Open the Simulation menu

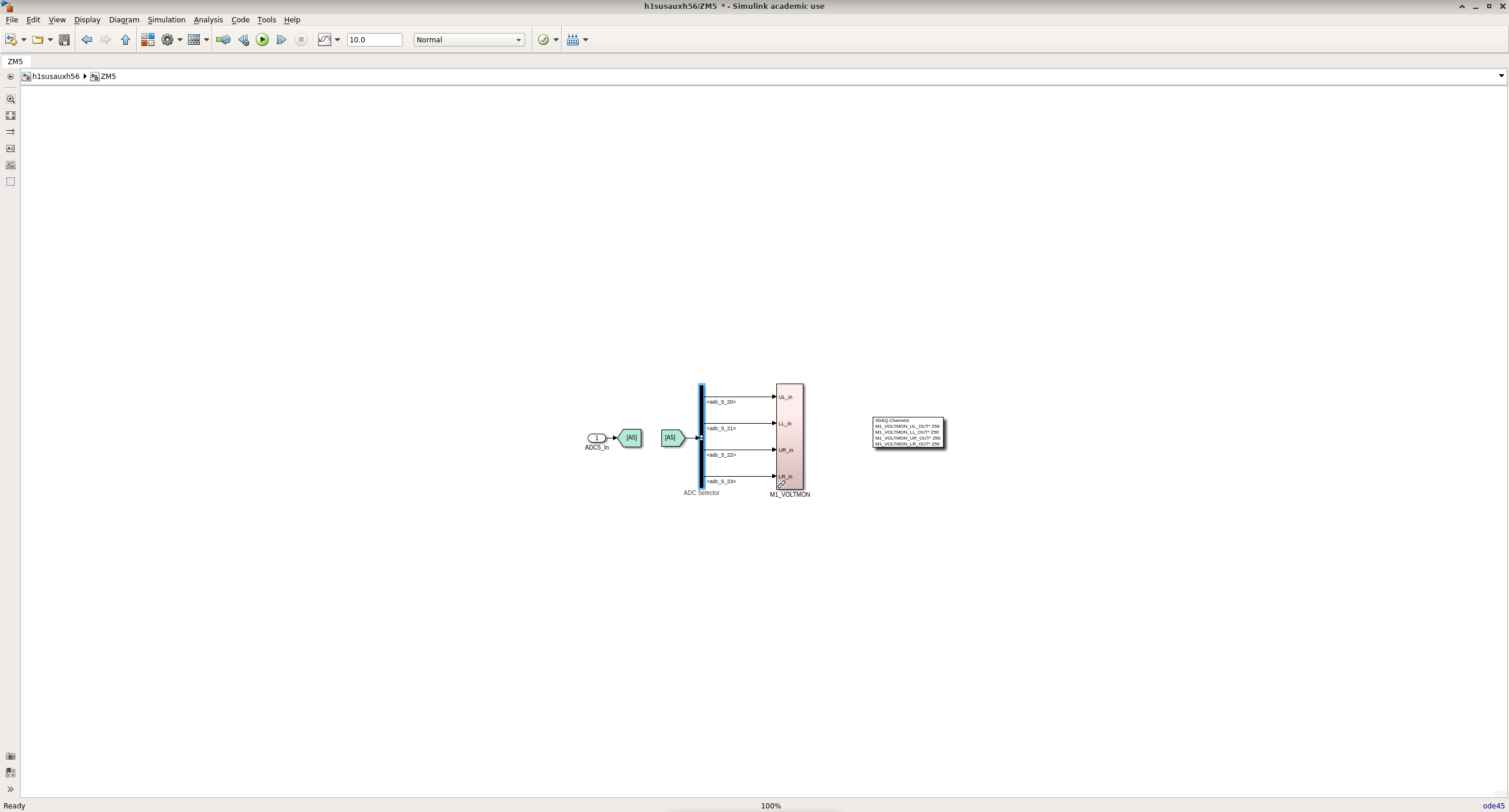(166, 20)
